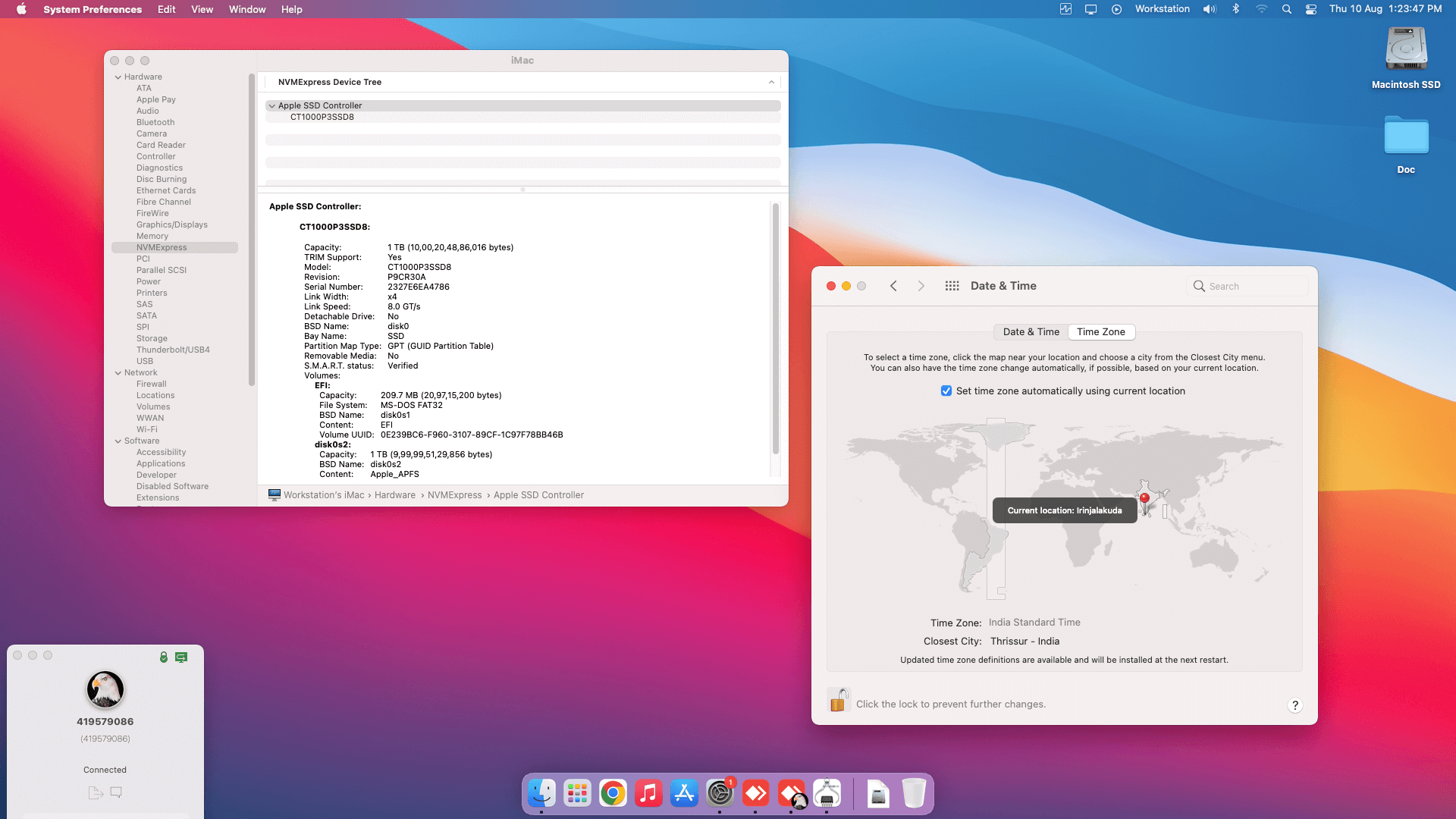Viewport: 1456px width, 819px height.
Task: Click Workstation's iMac in path bar
Action: 316,495
